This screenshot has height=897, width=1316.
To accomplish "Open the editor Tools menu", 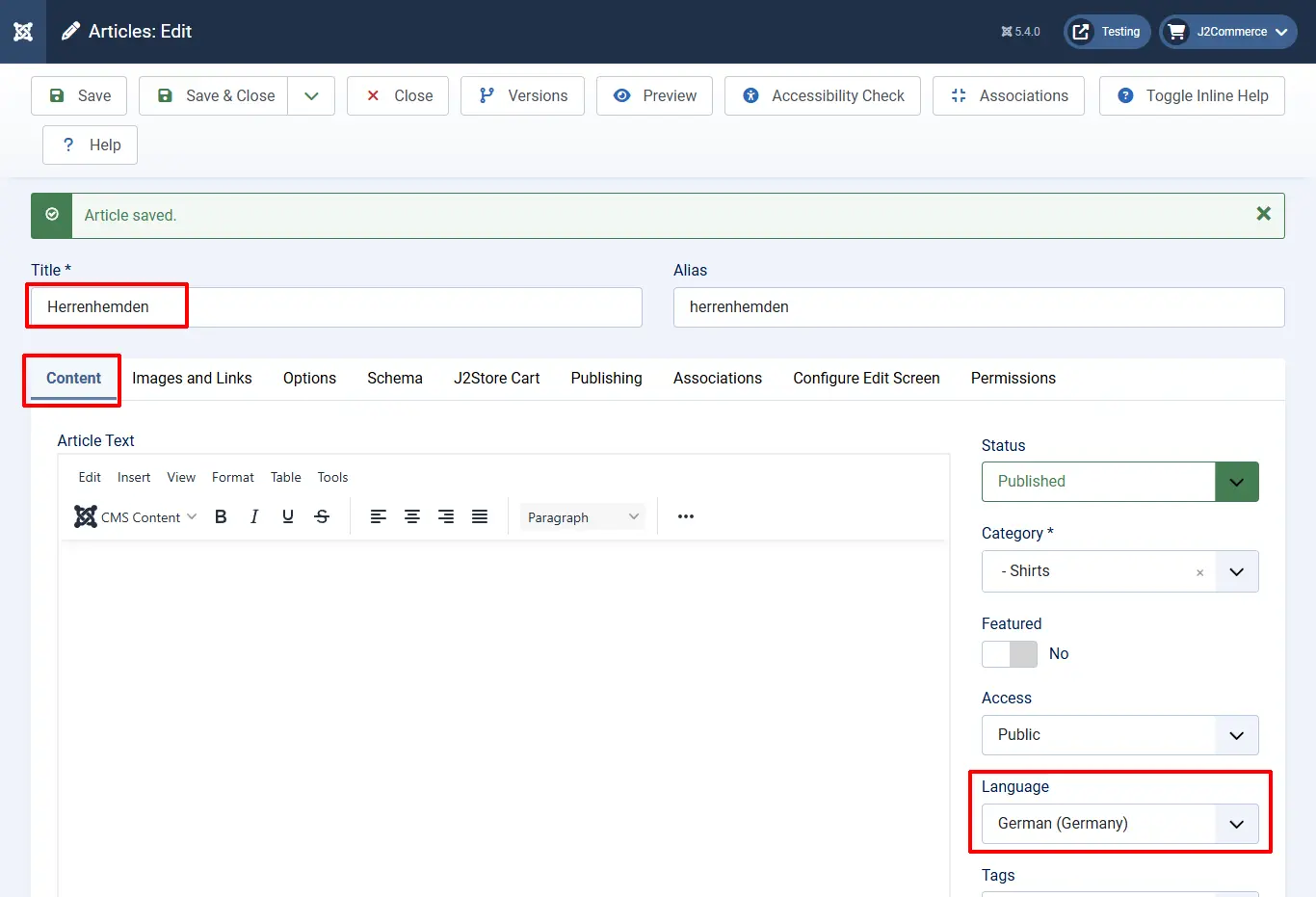I will 332,477.
